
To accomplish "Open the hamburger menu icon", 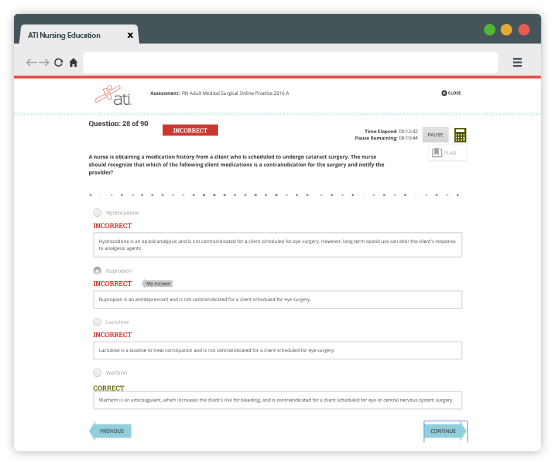I will pyautogui.click(x=517, y=63).
